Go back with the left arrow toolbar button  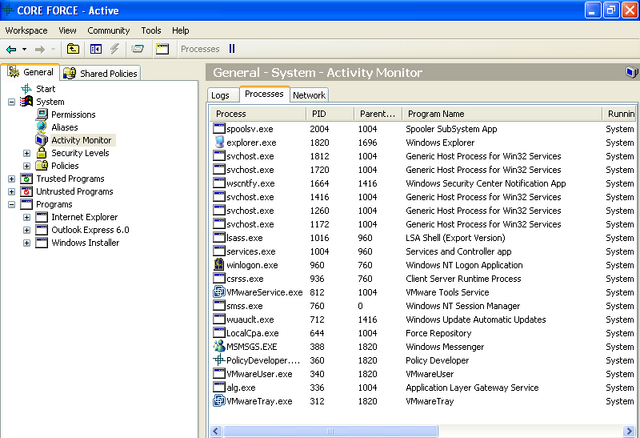pos(11,49)
